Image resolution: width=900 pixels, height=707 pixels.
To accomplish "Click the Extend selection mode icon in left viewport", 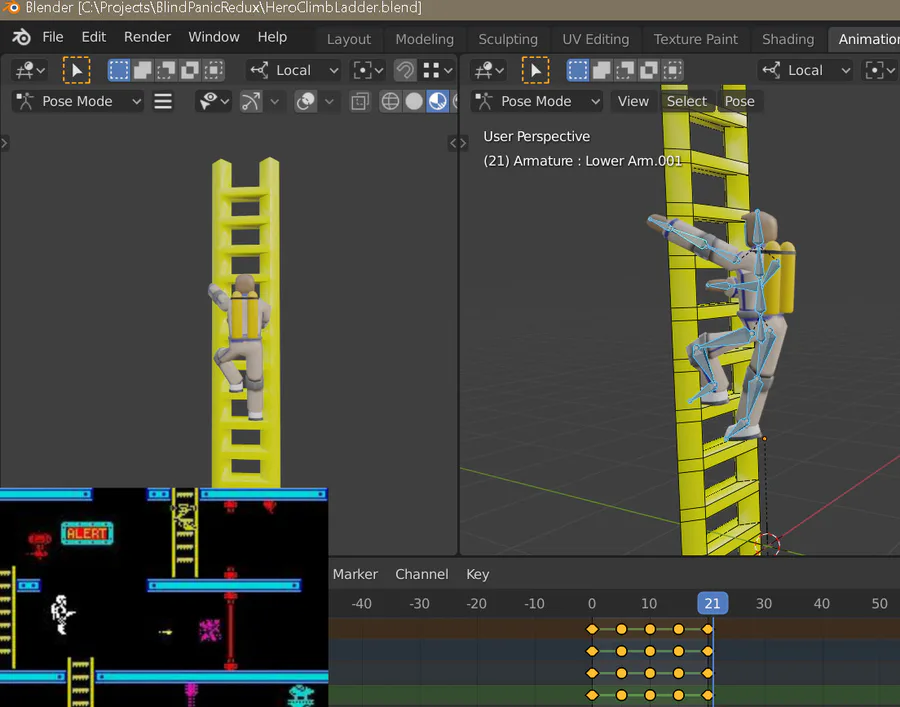I will pos(143,70).
